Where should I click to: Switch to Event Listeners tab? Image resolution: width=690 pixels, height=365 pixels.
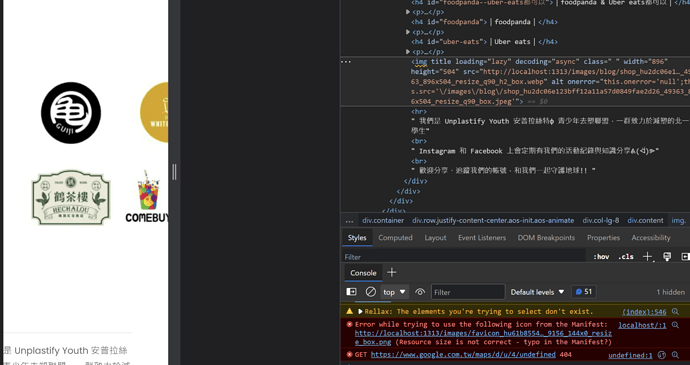click(482, 238)
